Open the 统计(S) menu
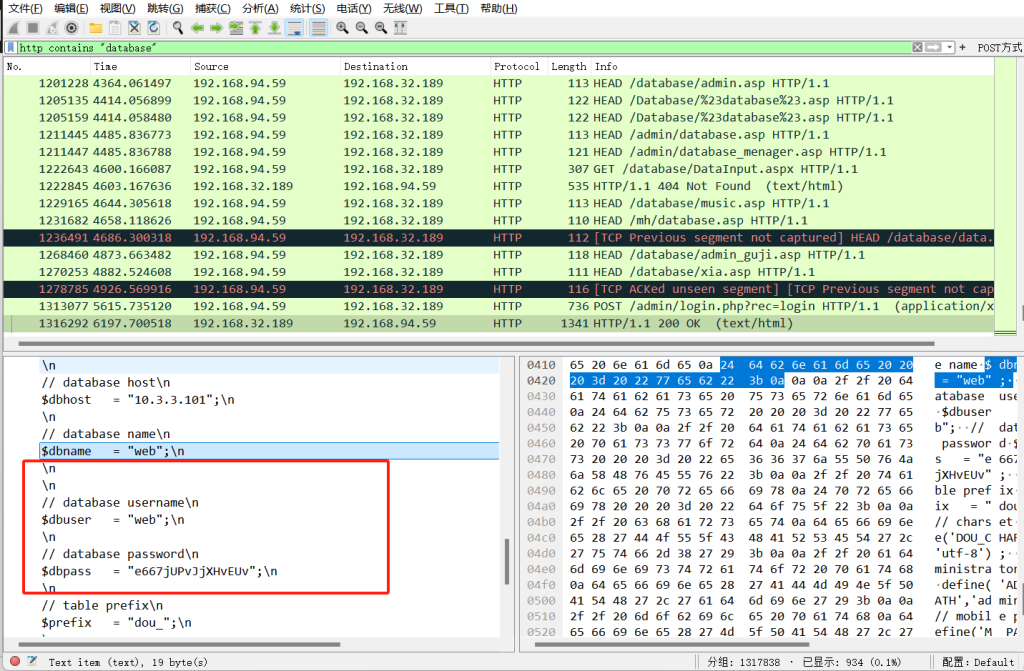1024x671 pixels. pos(307,8)
